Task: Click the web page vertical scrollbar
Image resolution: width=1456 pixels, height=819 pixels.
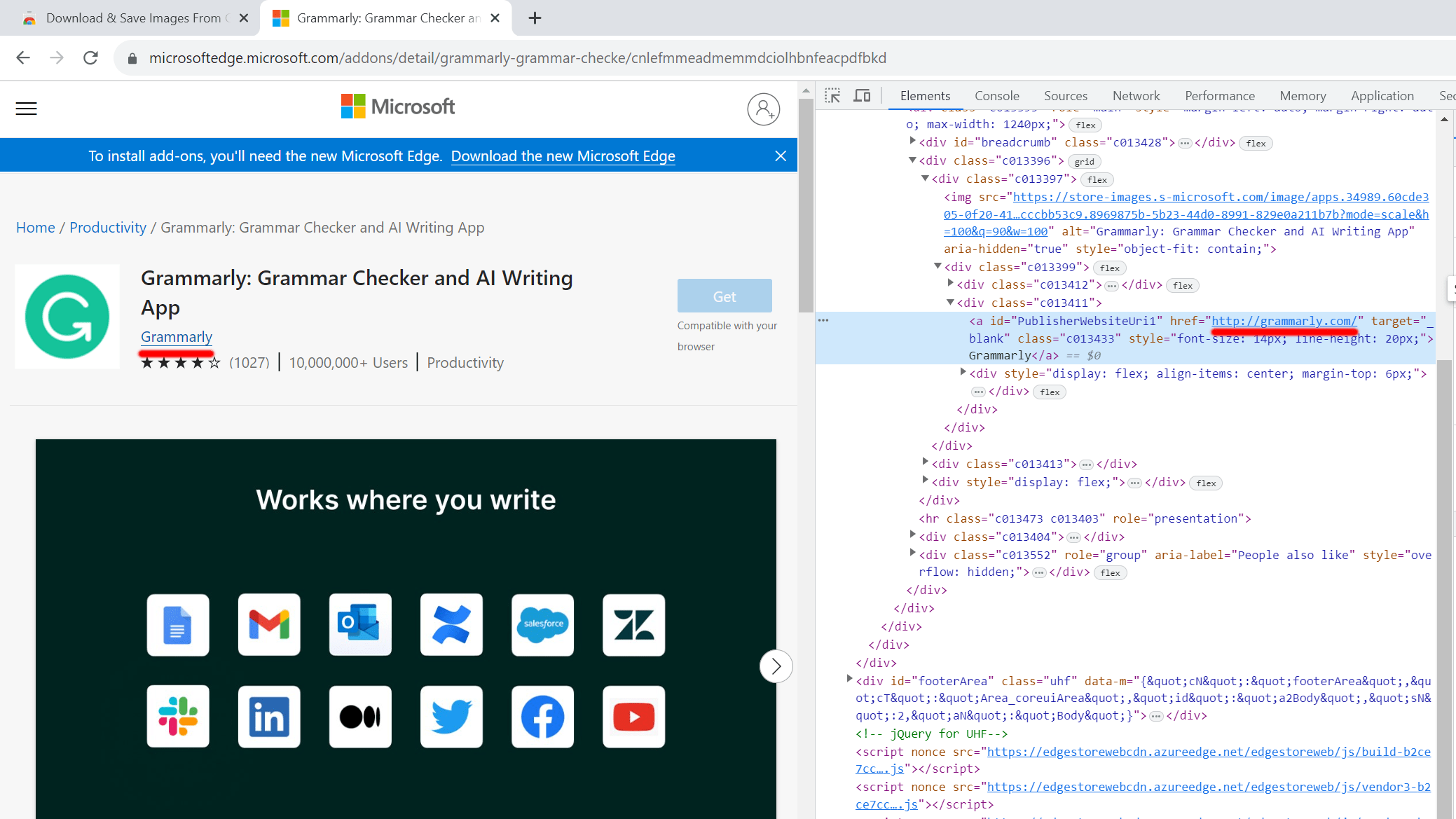Action: [x=806, y=205]
